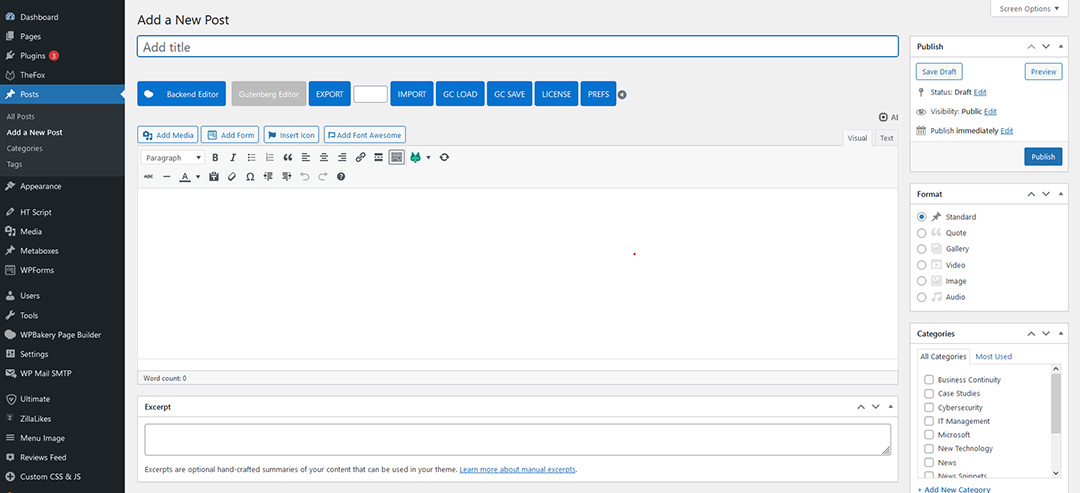1080x493 pixels.
Task: Insert a special character with the omega icon
Action: tap(250, 177)
